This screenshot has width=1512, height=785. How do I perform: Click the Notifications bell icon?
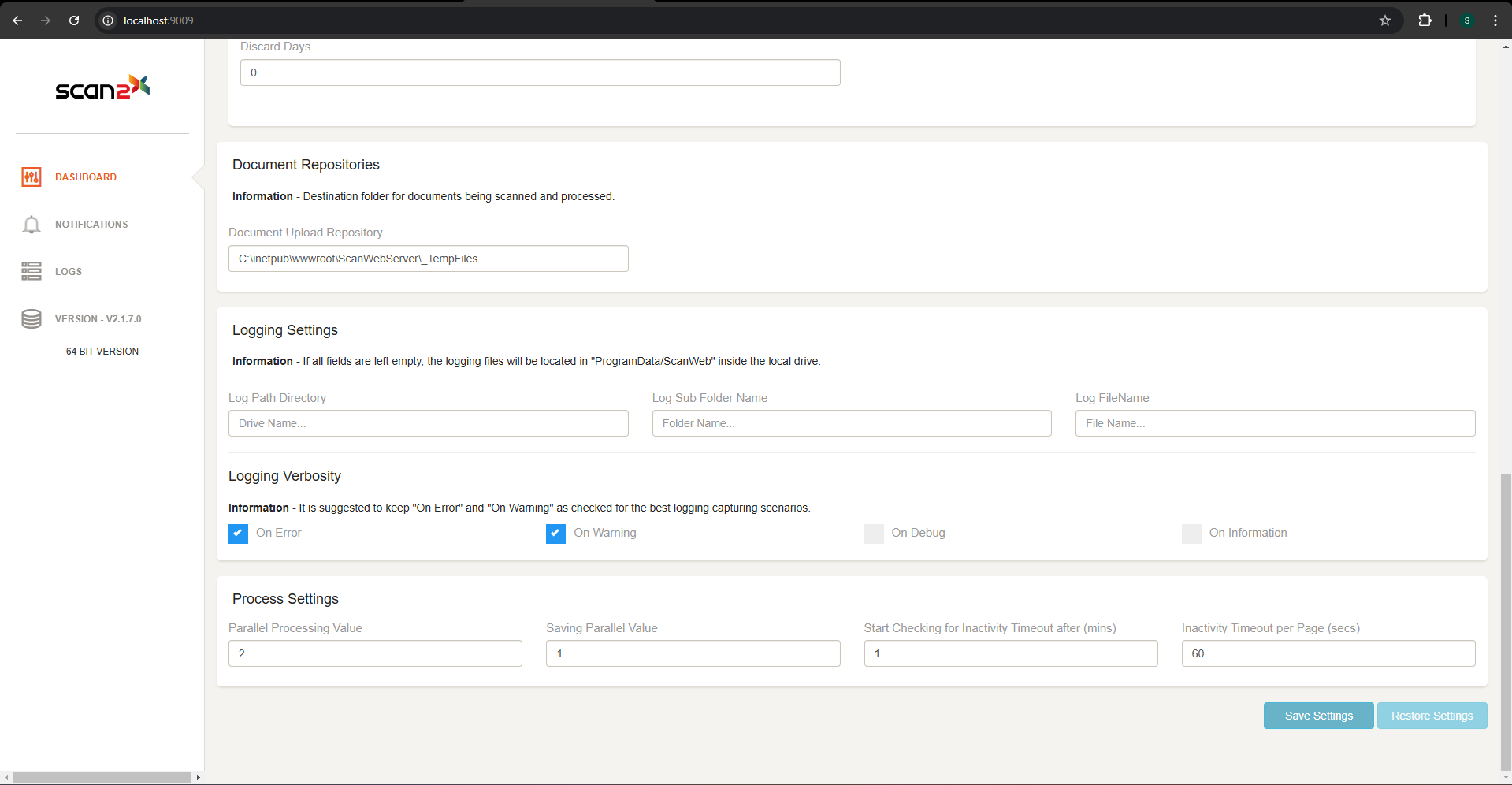(x=32, y=225)
